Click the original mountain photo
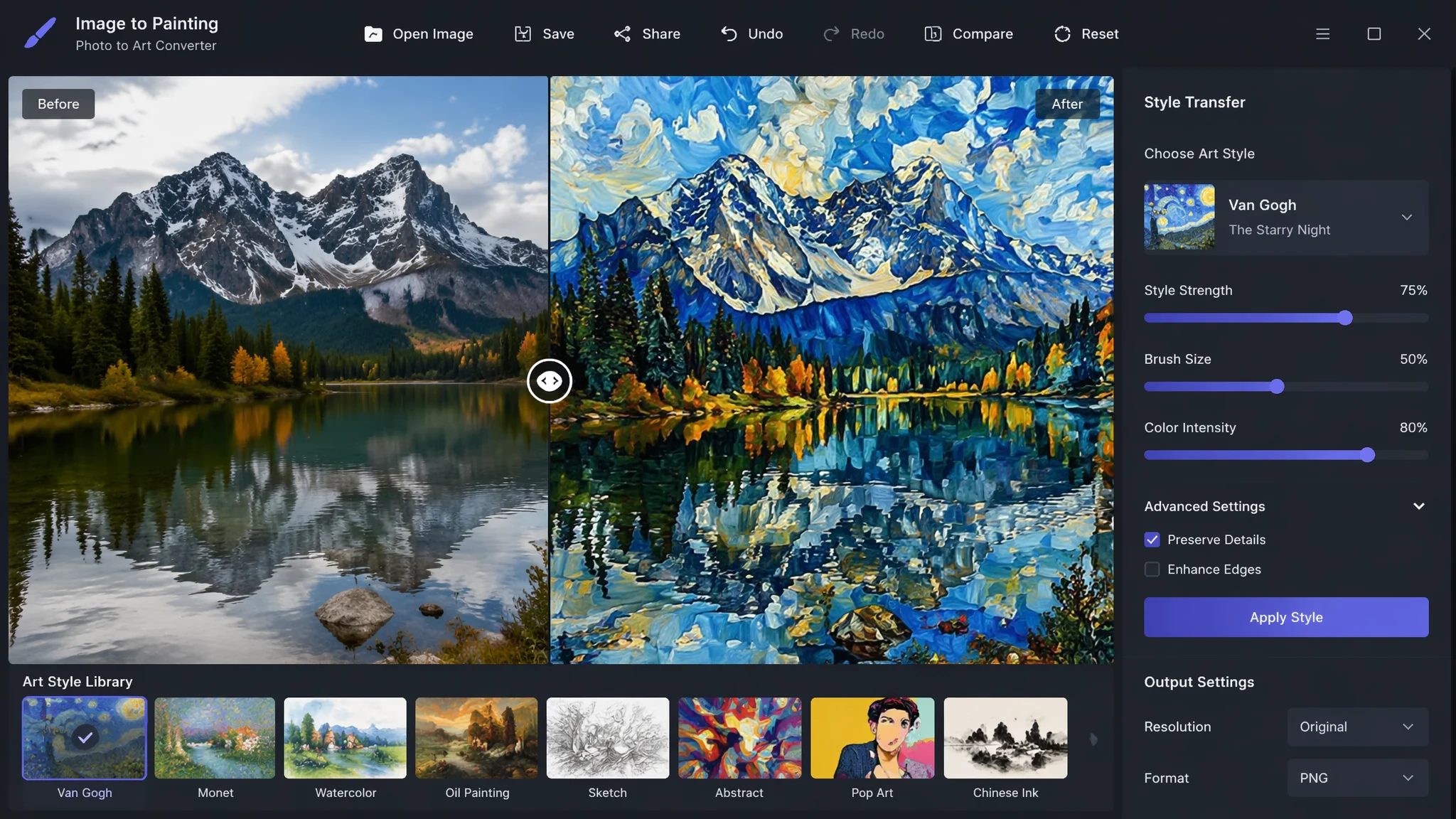Screen dimensions: 1456x819 (x=278, y=370)
